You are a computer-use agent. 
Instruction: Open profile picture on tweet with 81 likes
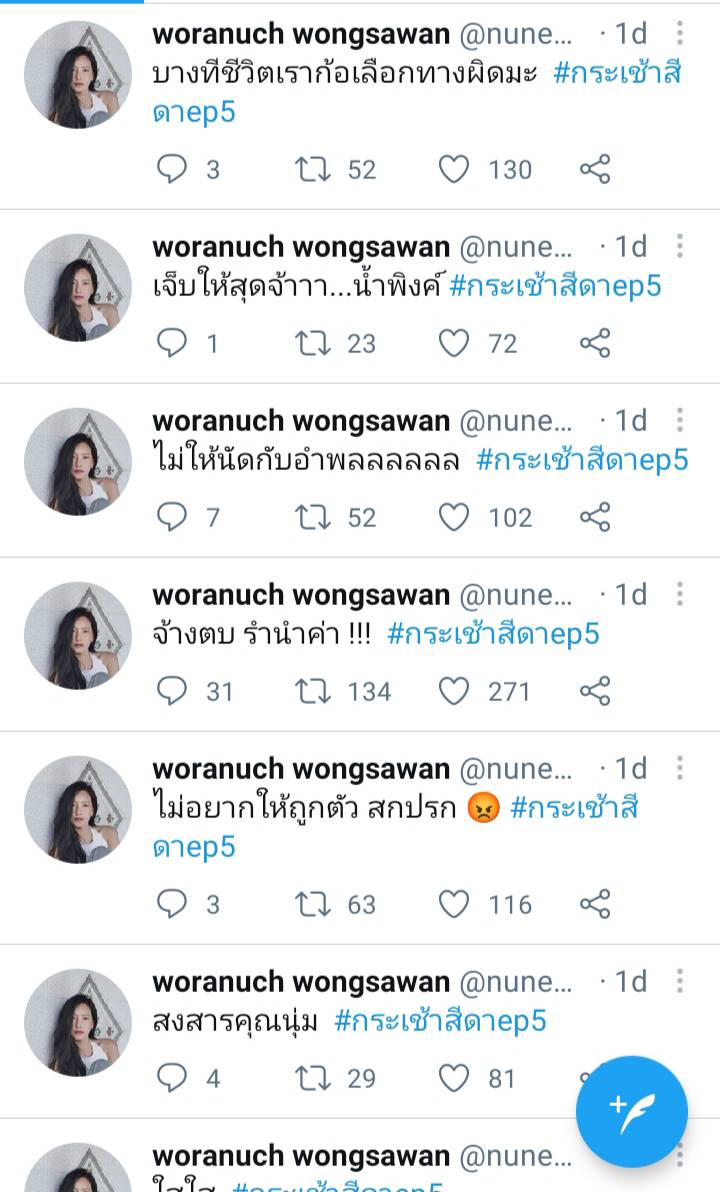click(78, 1022)
